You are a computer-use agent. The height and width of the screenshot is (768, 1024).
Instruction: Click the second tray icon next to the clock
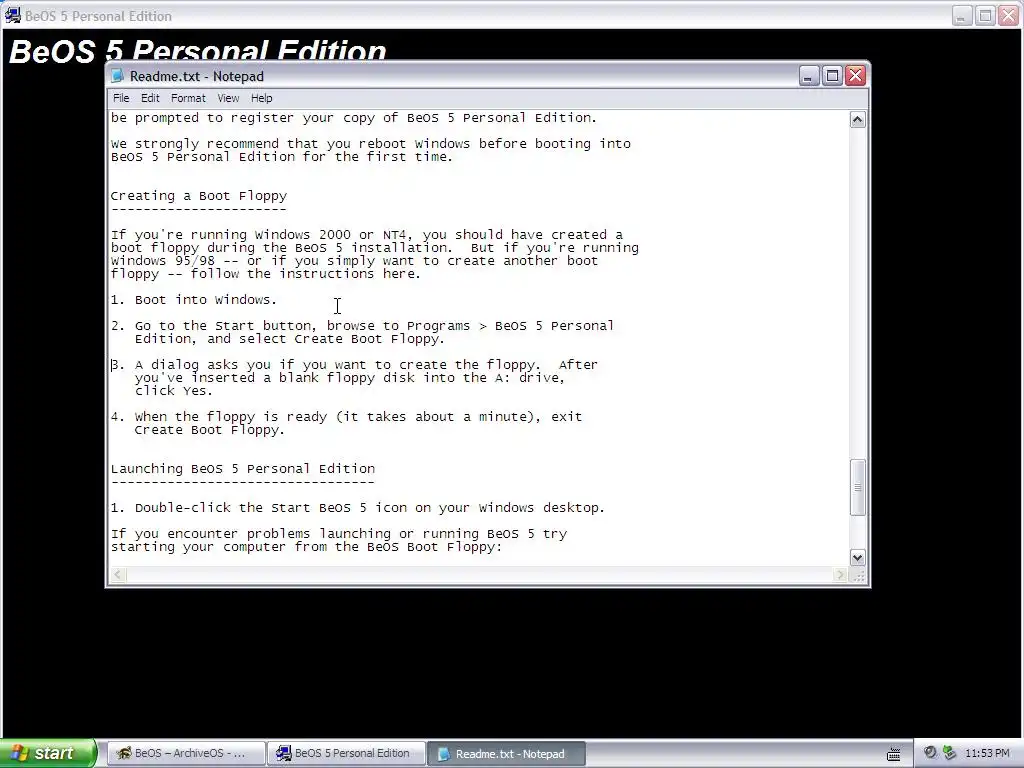[949, 753]
